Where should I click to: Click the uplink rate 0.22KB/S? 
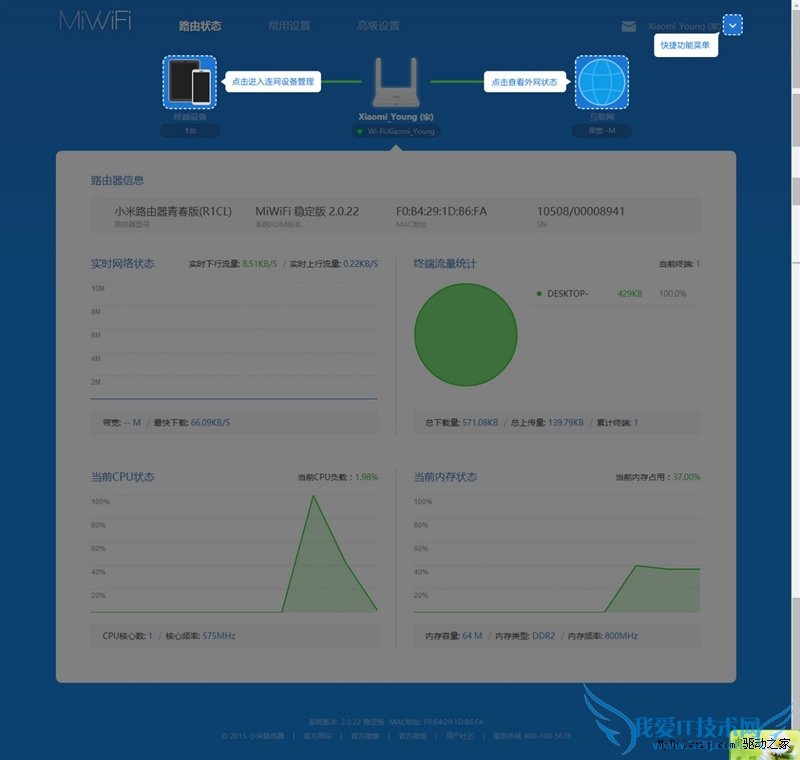360,264
